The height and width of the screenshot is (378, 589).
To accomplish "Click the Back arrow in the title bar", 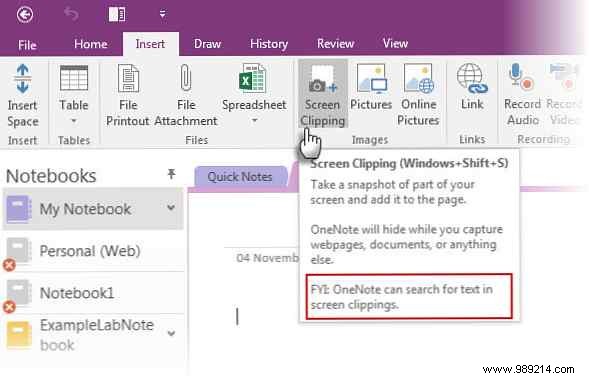I will [x=25, y=15].
